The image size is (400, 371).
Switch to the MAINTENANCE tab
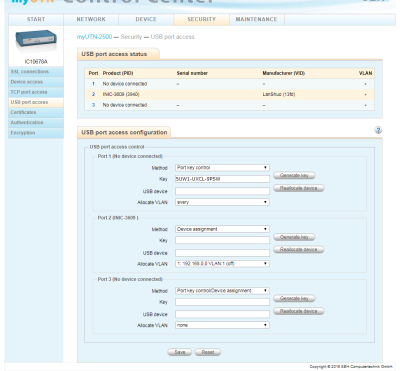click(x=256, y=19)
